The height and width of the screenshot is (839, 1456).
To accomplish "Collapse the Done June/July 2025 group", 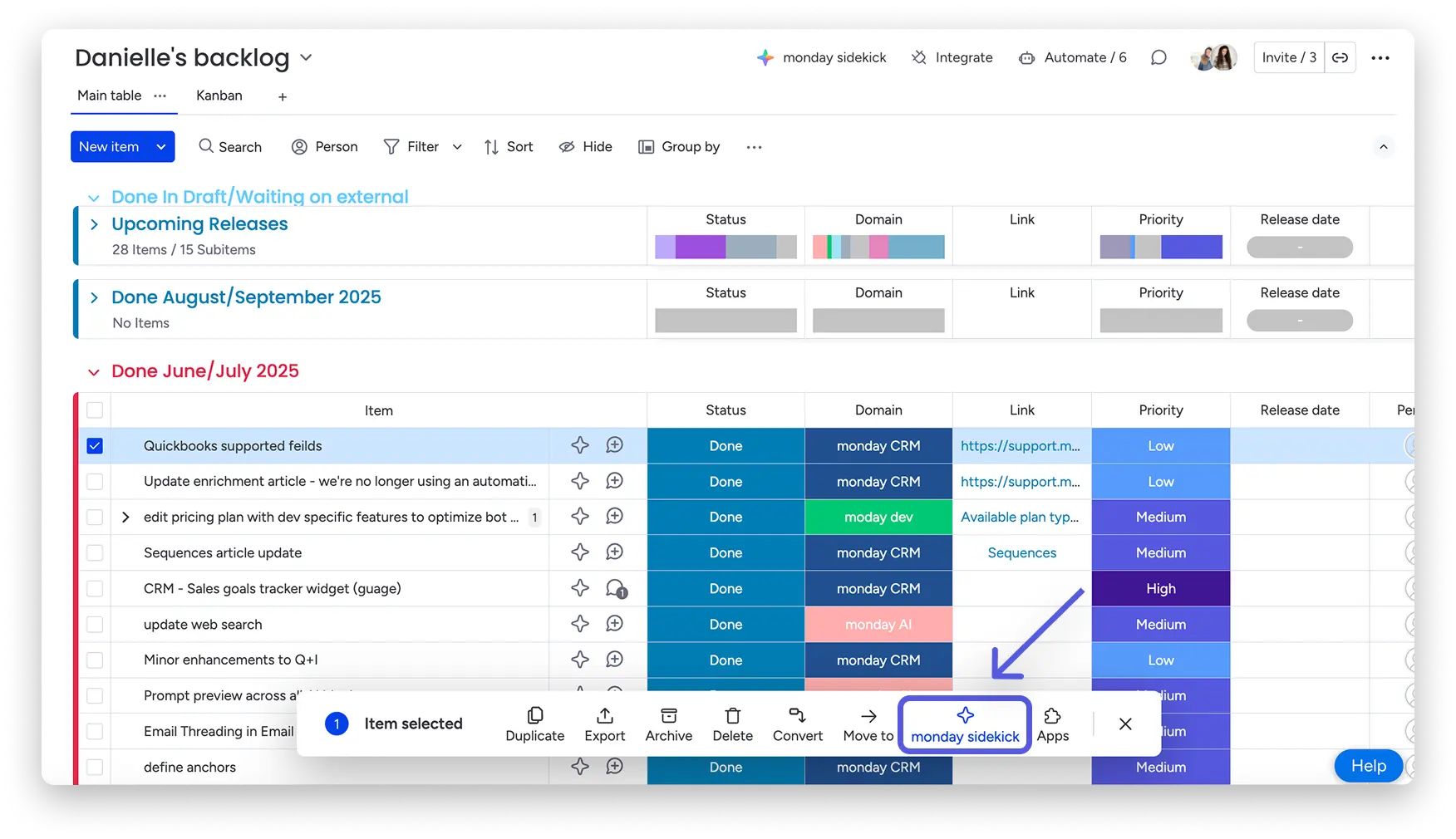I will (x=94, y=372).
